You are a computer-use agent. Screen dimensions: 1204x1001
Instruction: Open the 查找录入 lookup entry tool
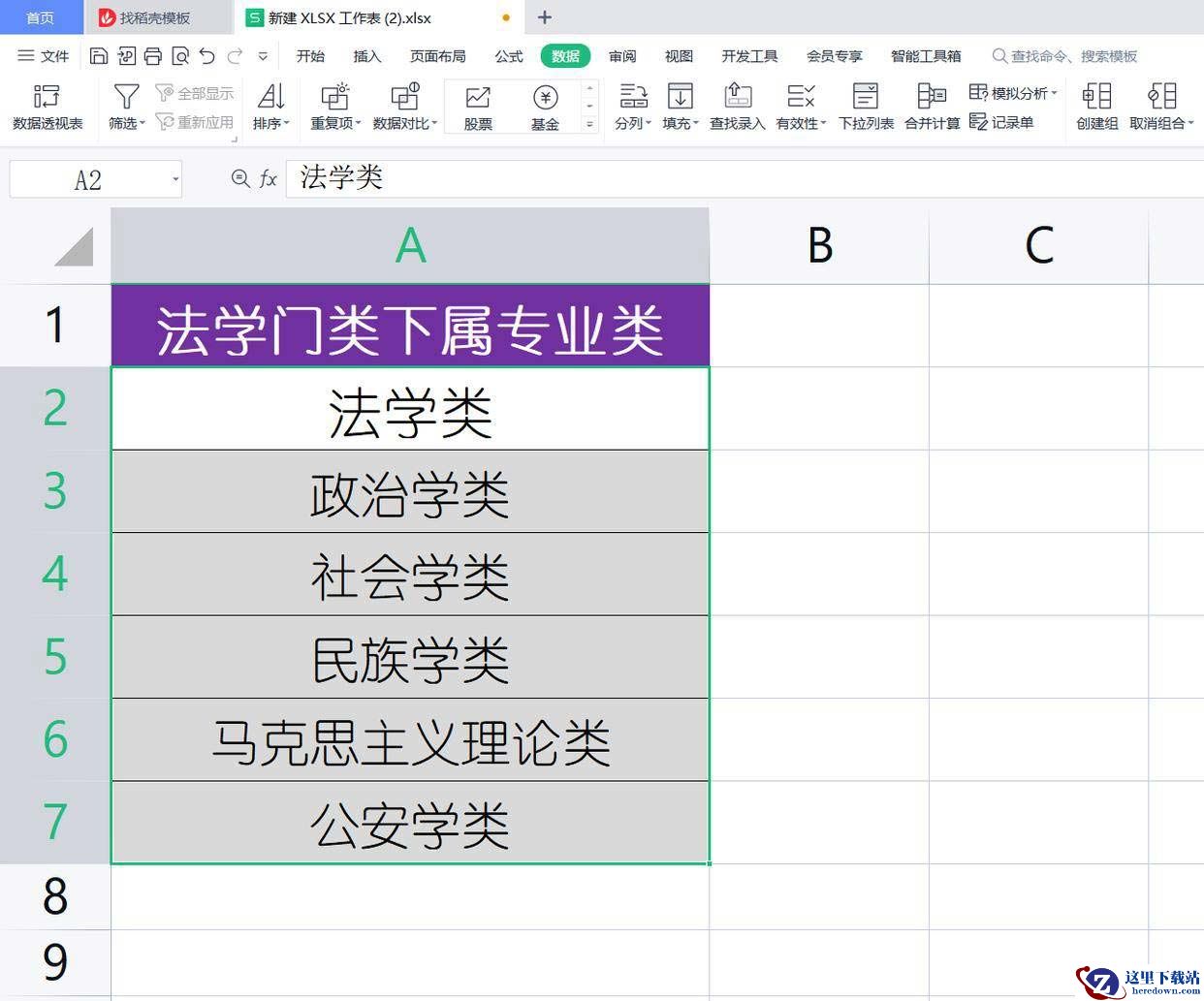[x=737, y=107]
